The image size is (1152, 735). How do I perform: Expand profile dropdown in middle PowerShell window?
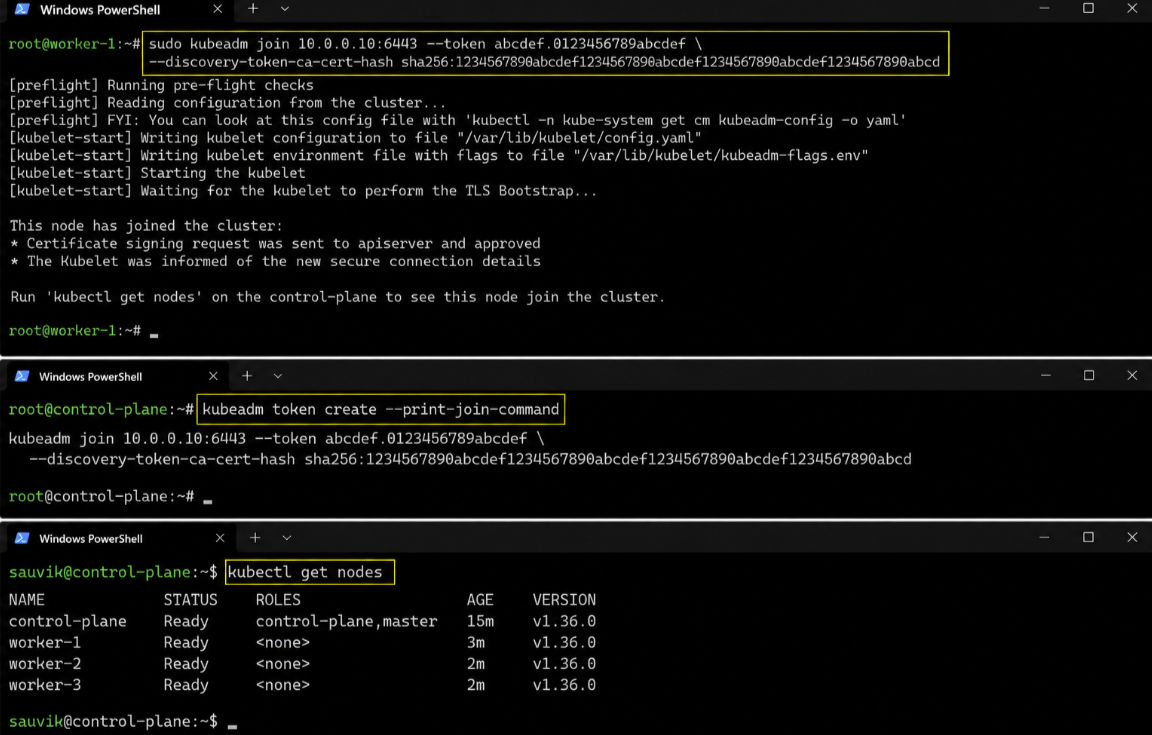coord(278,376)
